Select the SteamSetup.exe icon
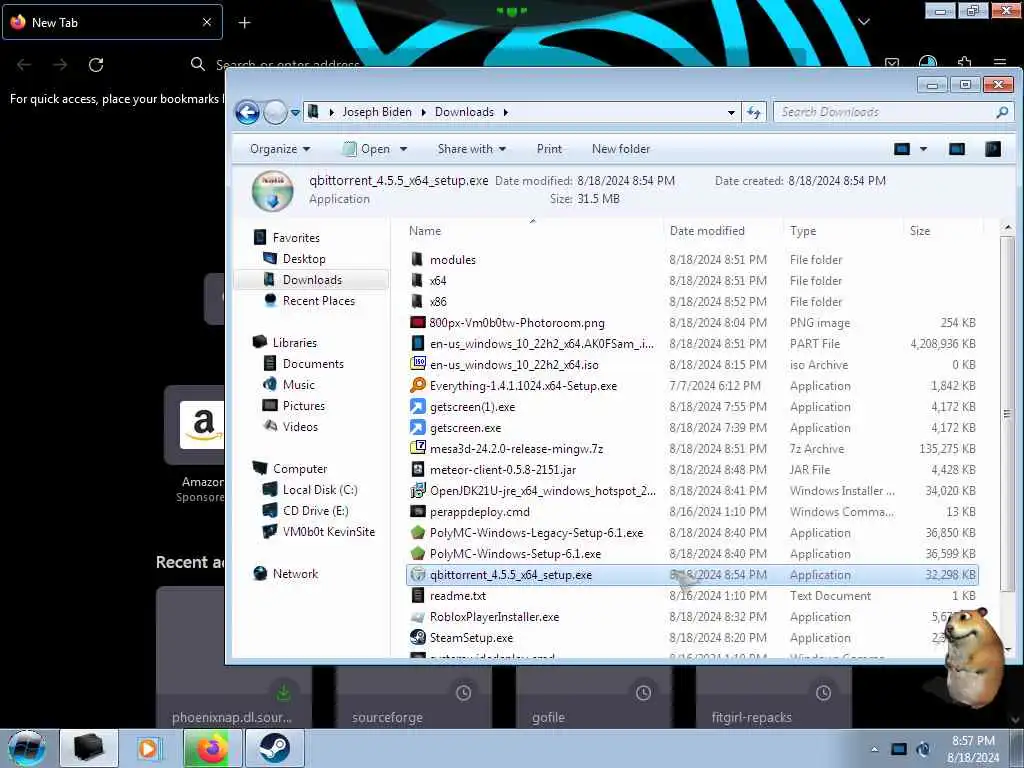 [x=417, y=637]
